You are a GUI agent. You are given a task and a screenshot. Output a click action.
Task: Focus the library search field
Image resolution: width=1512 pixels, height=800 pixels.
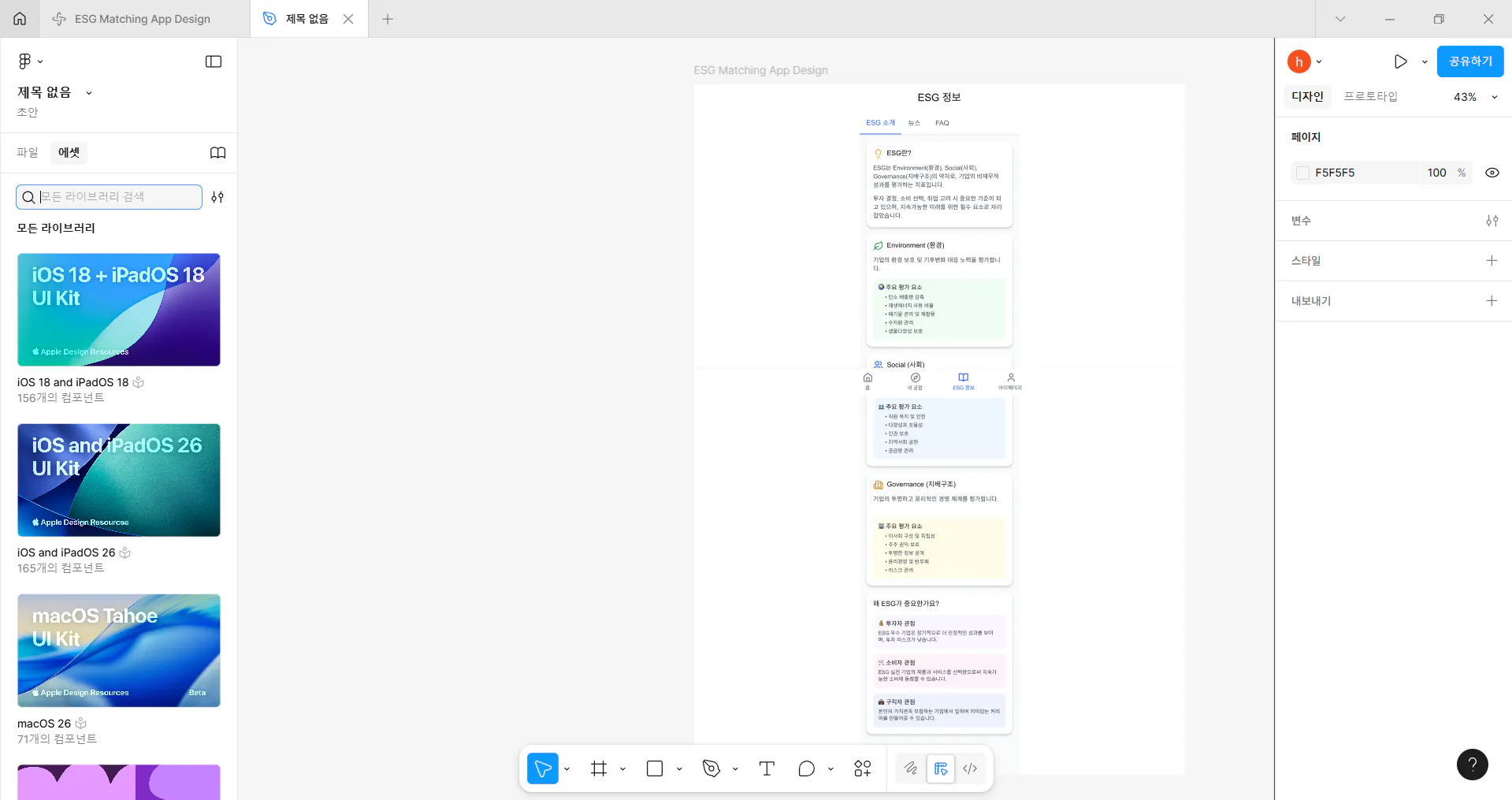pos(109,197)
